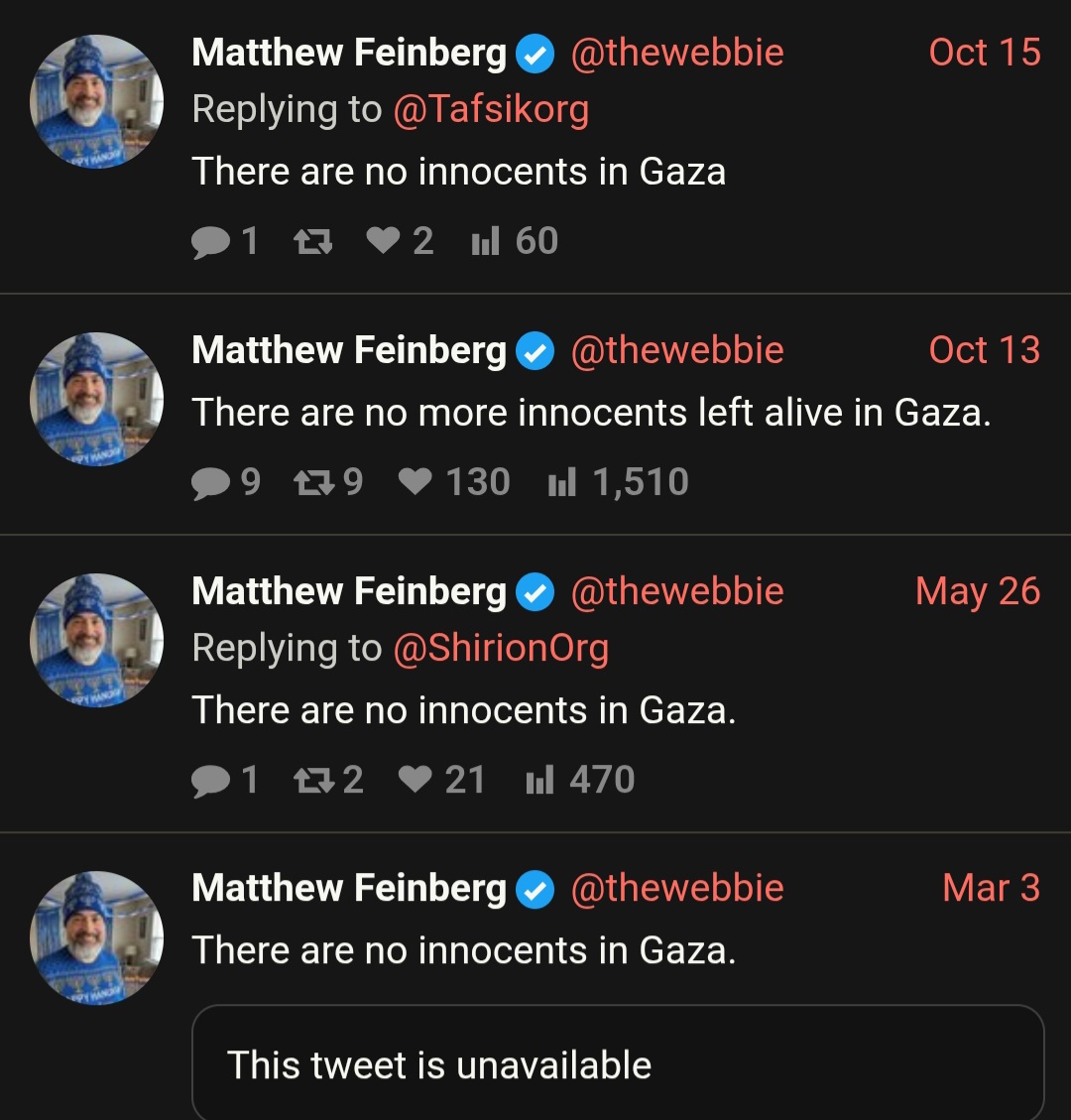Open the @ShirionOrg mention link
Image resolution: width=1071 pixels, height=1120 pixels.
tap(501, 649)
